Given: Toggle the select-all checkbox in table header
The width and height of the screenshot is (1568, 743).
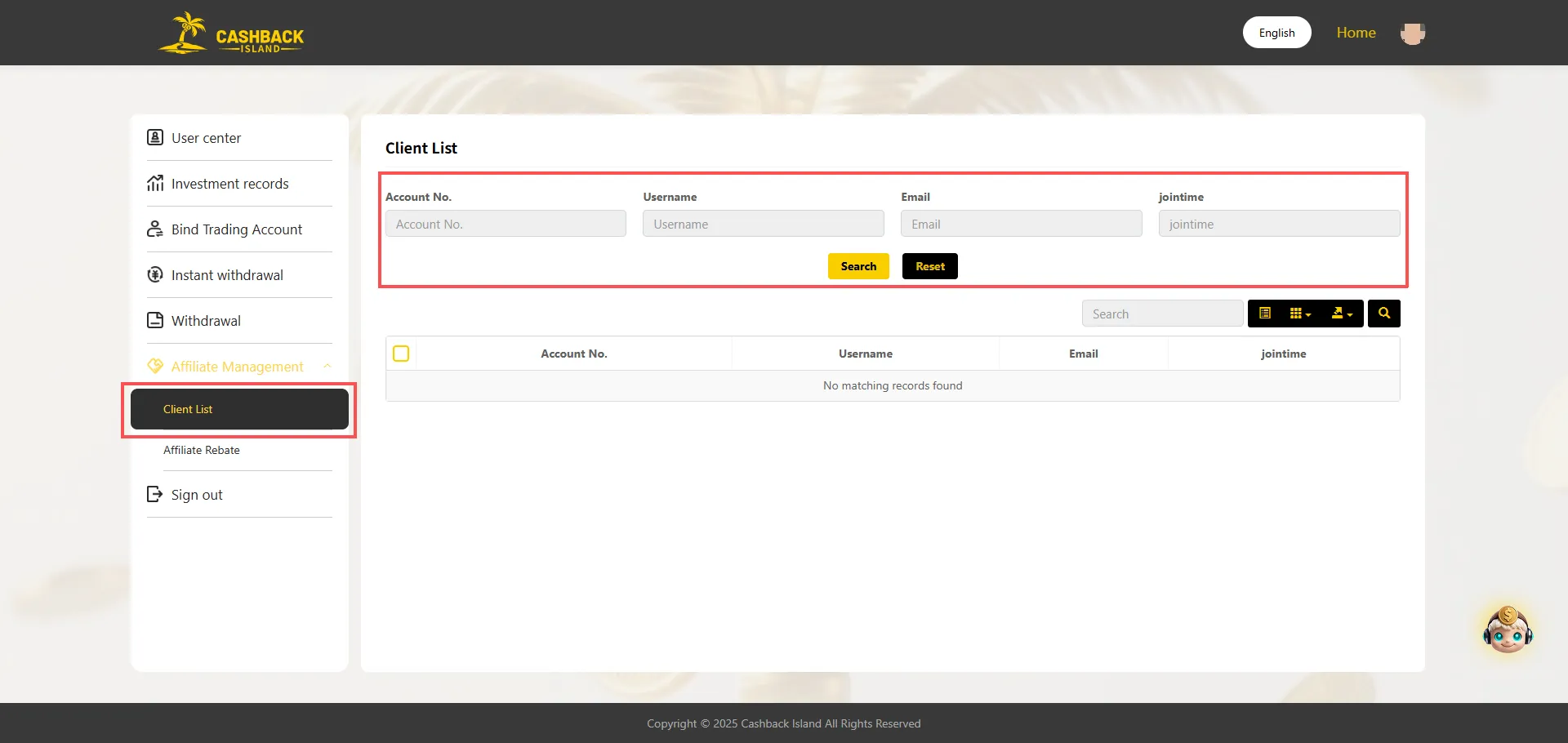Looking at the screenshot, I should 401,353.
